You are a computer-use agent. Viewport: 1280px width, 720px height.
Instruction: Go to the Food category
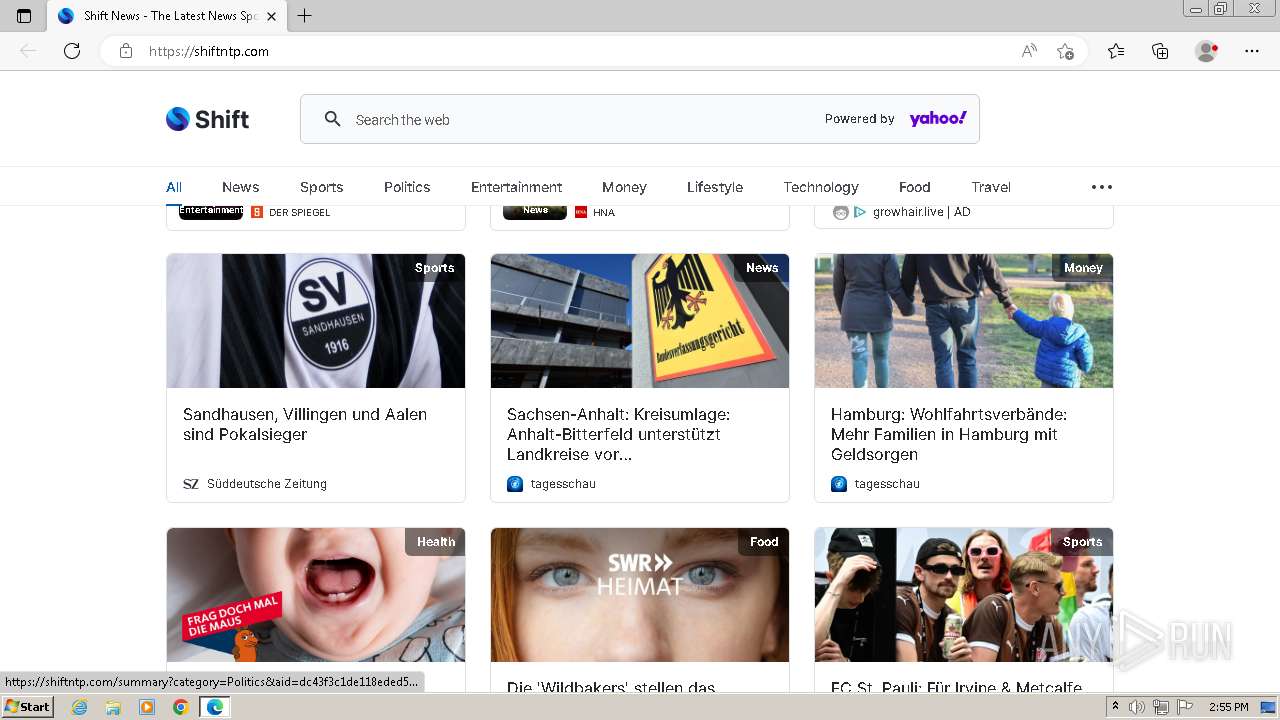(x=914, y=187)
